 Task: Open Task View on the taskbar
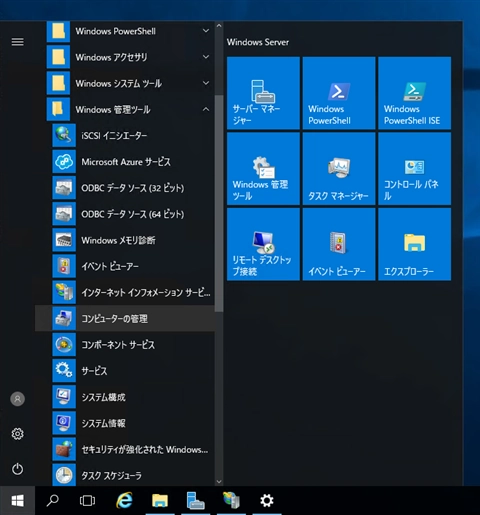click(88, 501)
